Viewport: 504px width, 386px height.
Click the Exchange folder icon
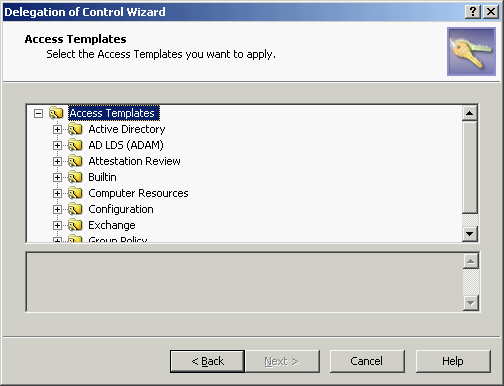[75, 225]
